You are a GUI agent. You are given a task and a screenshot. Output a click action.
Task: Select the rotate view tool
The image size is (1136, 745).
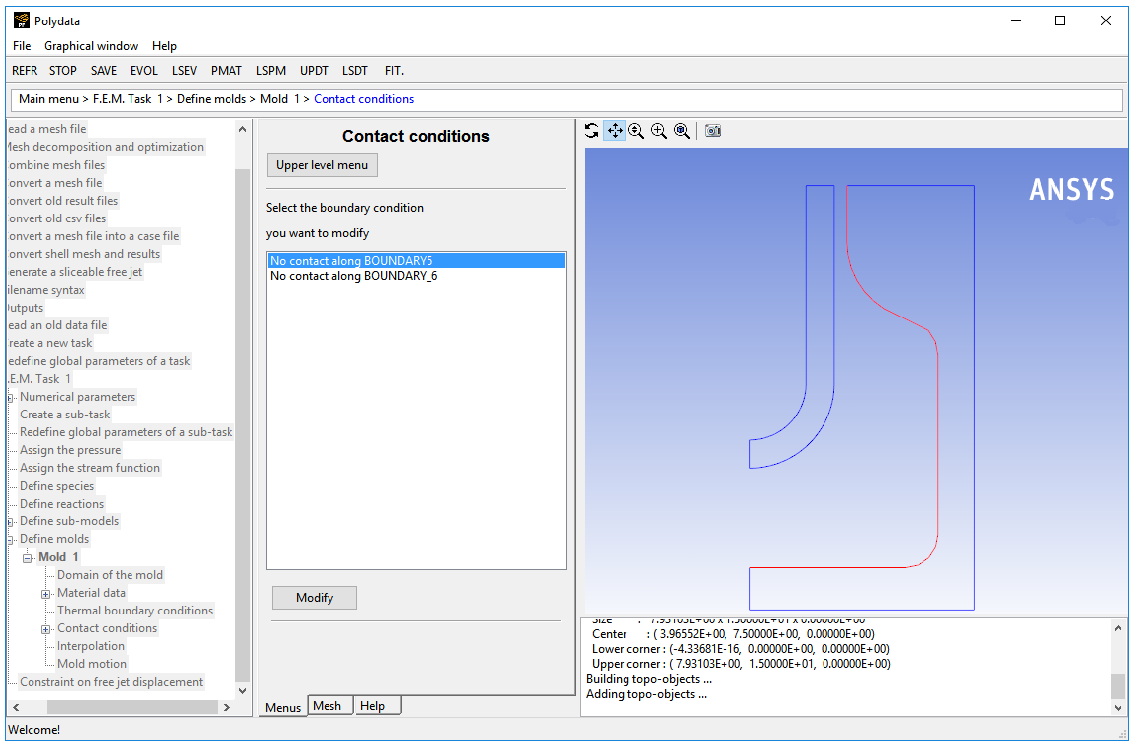pos(592,130)
